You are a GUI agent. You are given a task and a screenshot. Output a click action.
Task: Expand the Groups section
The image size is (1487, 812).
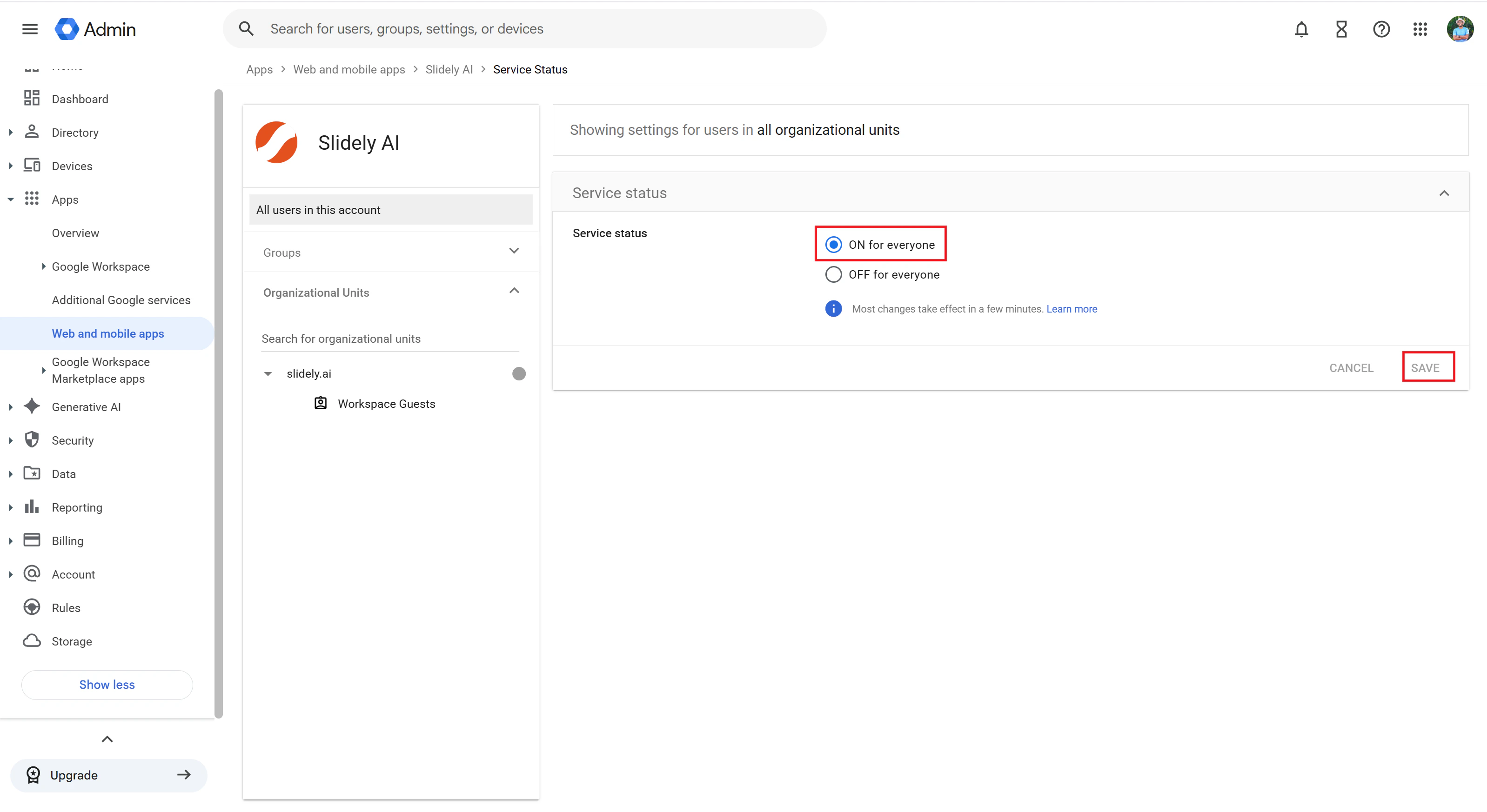pos(514,251)
